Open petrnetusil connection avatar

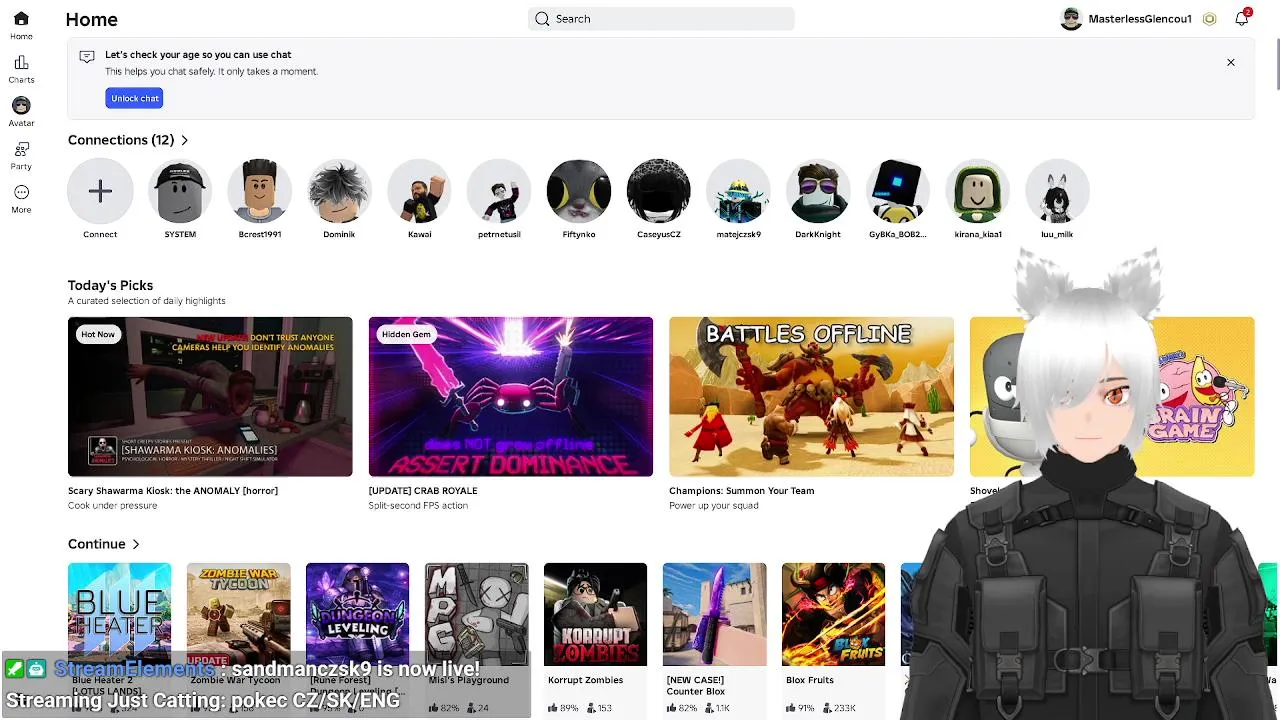pos(499,191)
